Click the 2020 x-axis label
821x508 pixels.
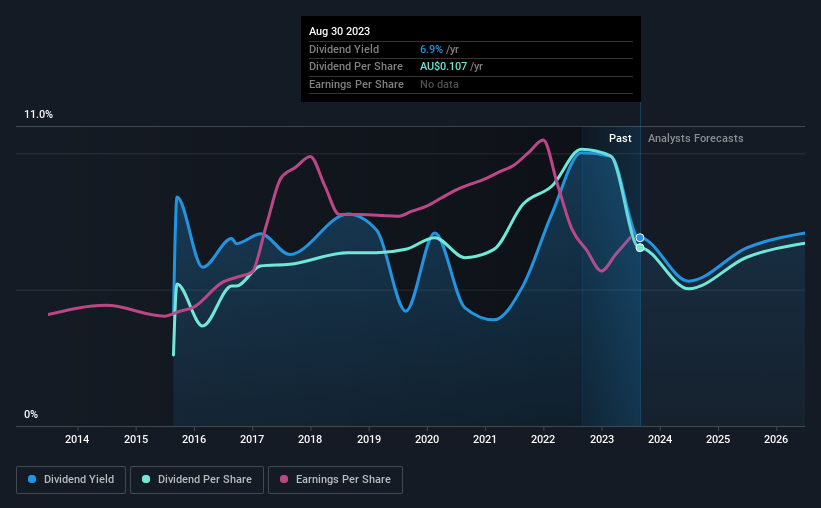click(x=427, y=439)
